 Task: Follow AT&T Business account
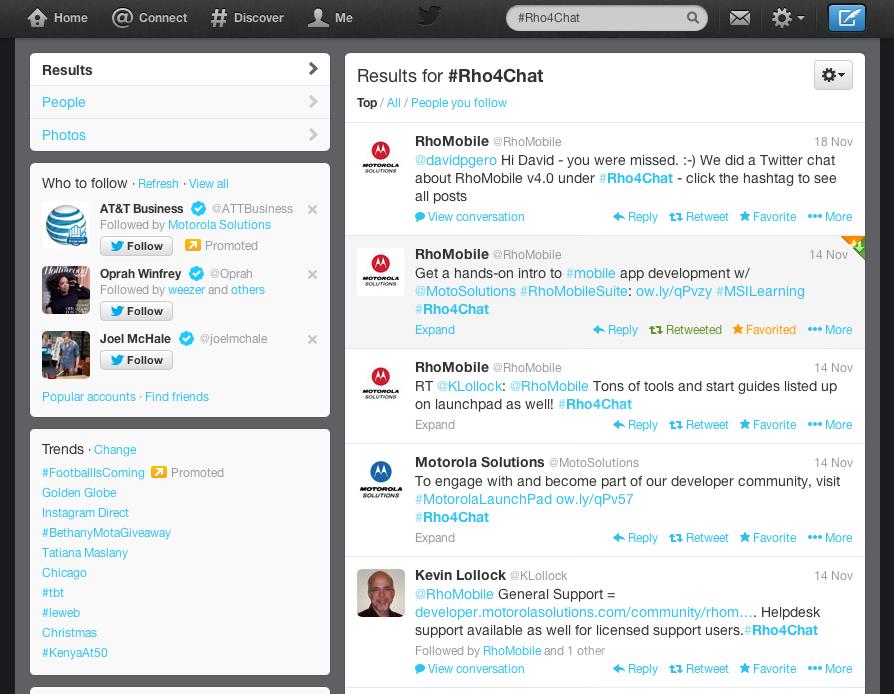coord(136,246)
